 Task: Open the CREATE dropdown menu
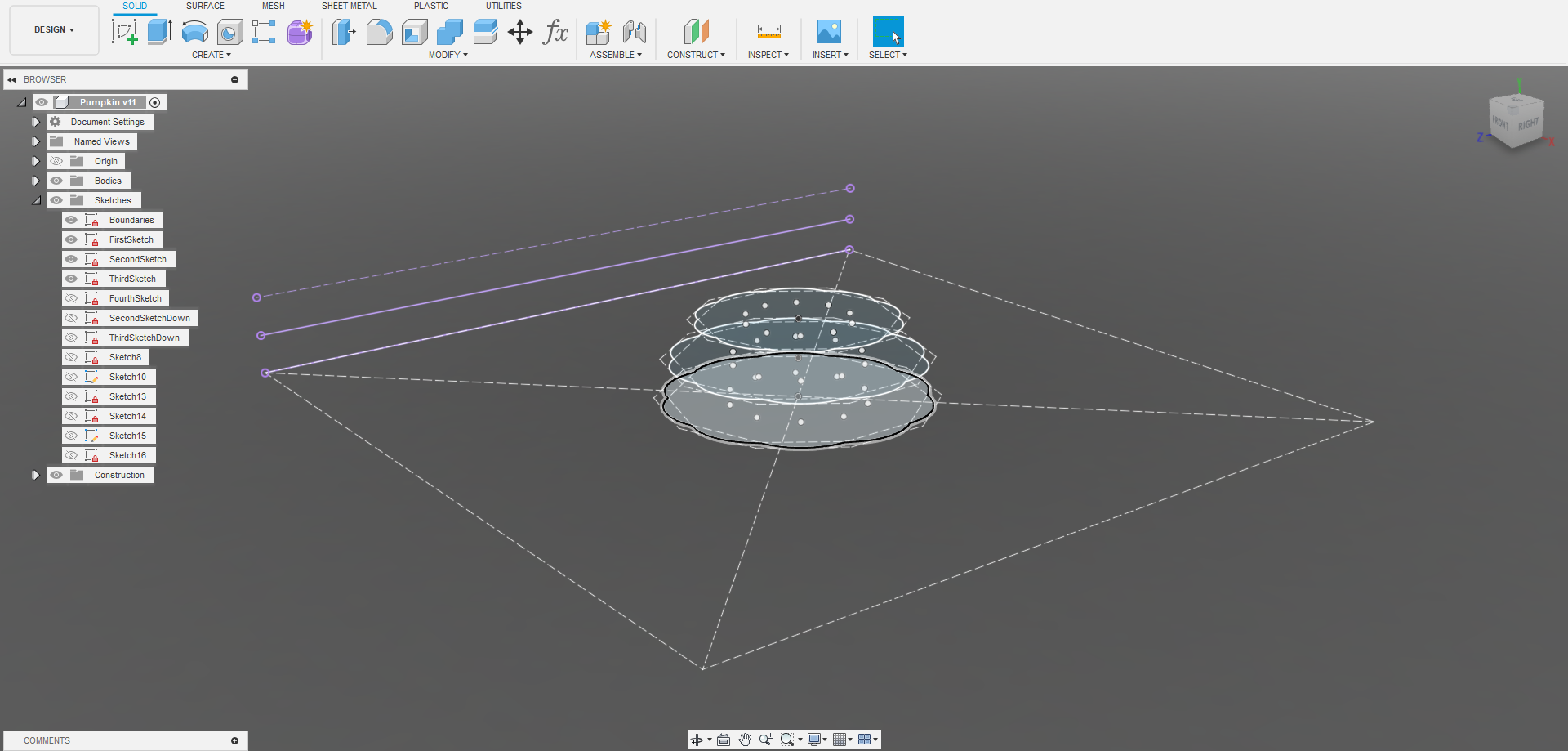212,55
